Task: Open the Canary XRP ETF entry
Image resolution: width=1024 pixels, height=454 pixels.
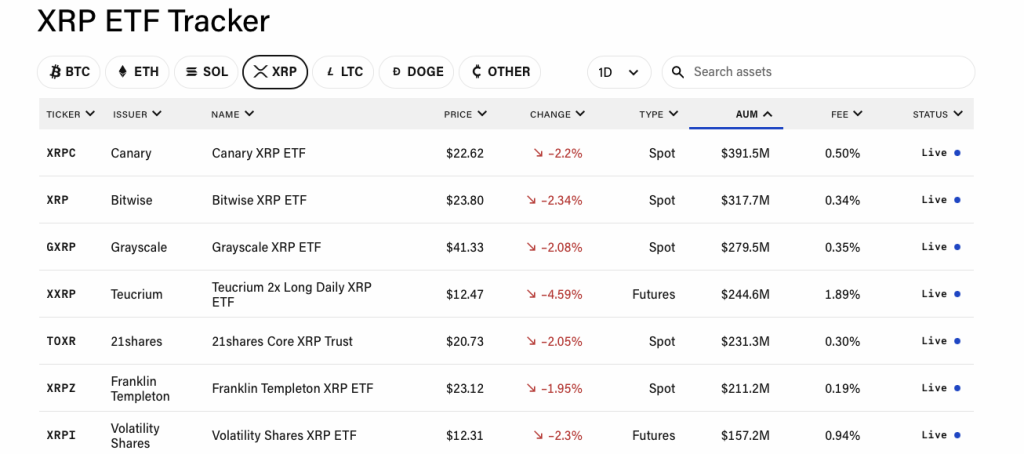Action: [x=258, y=153]
